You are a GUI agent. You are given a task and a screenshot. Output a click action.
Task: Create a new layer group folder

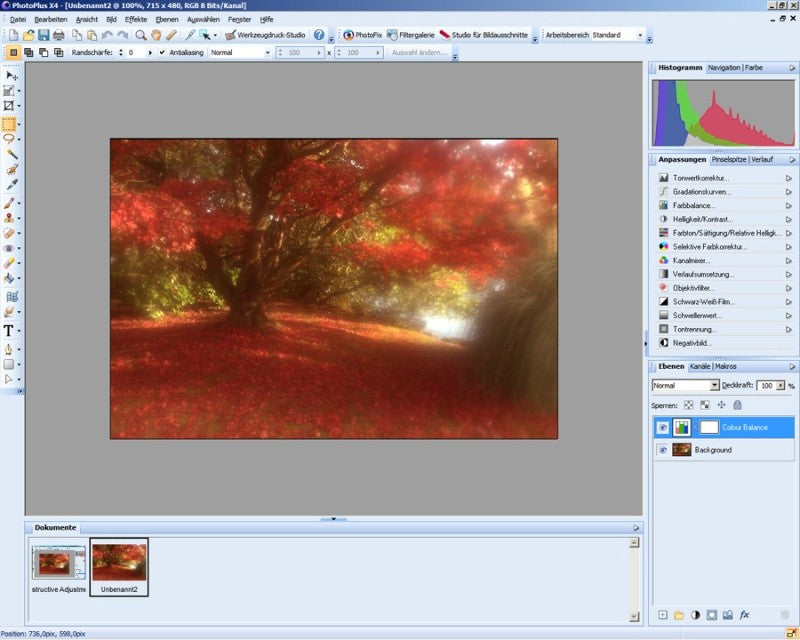click(679, 615)
